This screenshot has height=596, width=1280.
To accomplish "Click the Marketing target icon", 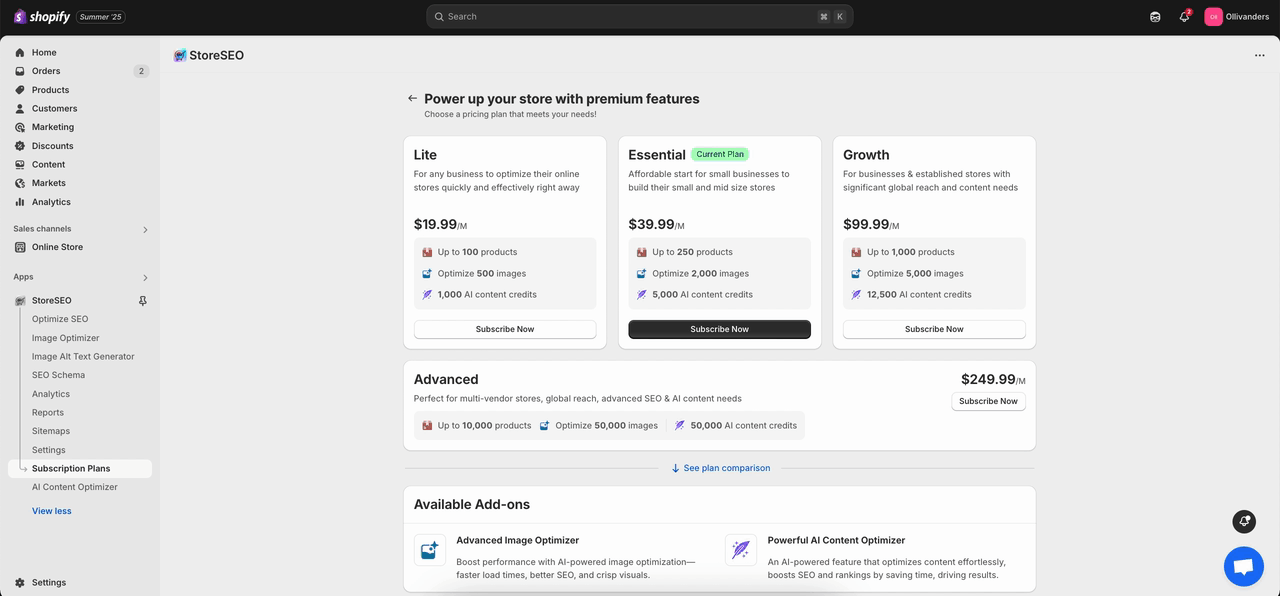I will coord(20,127).
